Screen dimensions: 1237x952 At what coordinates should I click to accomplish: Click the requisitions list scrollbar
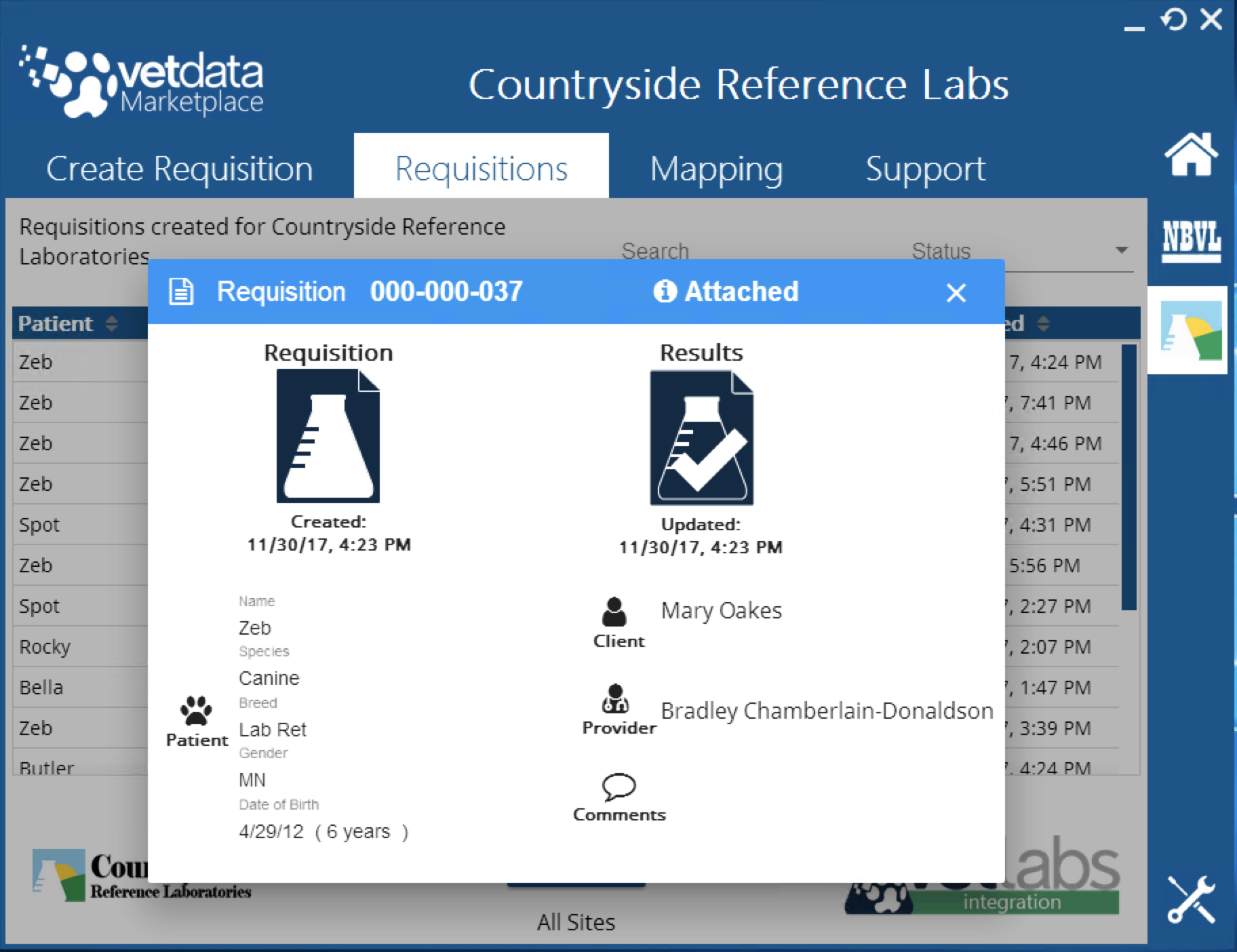(1128, 477)
